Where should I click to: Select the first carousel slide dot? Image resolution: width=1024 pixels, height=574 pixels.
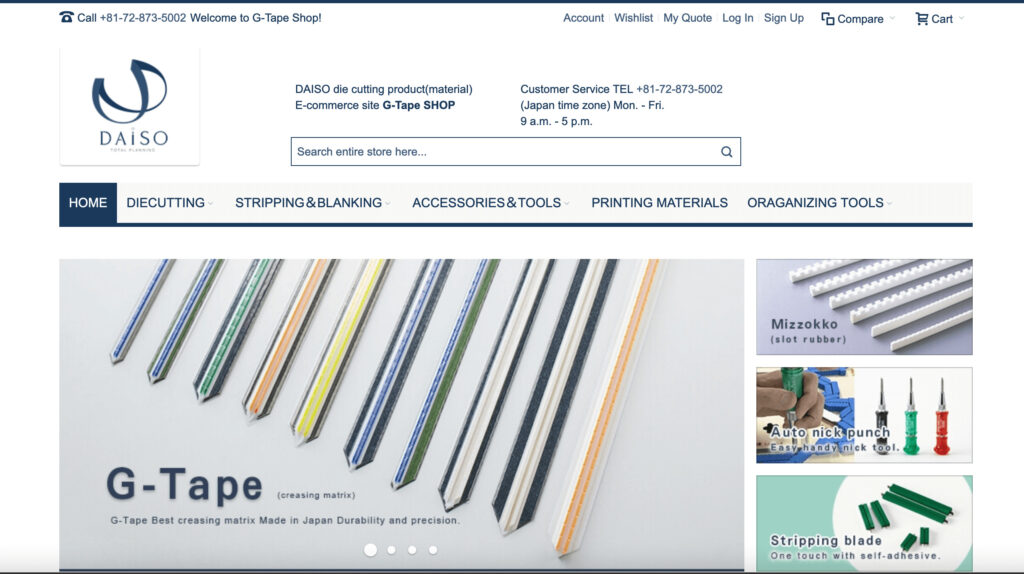tap(370, 550)
